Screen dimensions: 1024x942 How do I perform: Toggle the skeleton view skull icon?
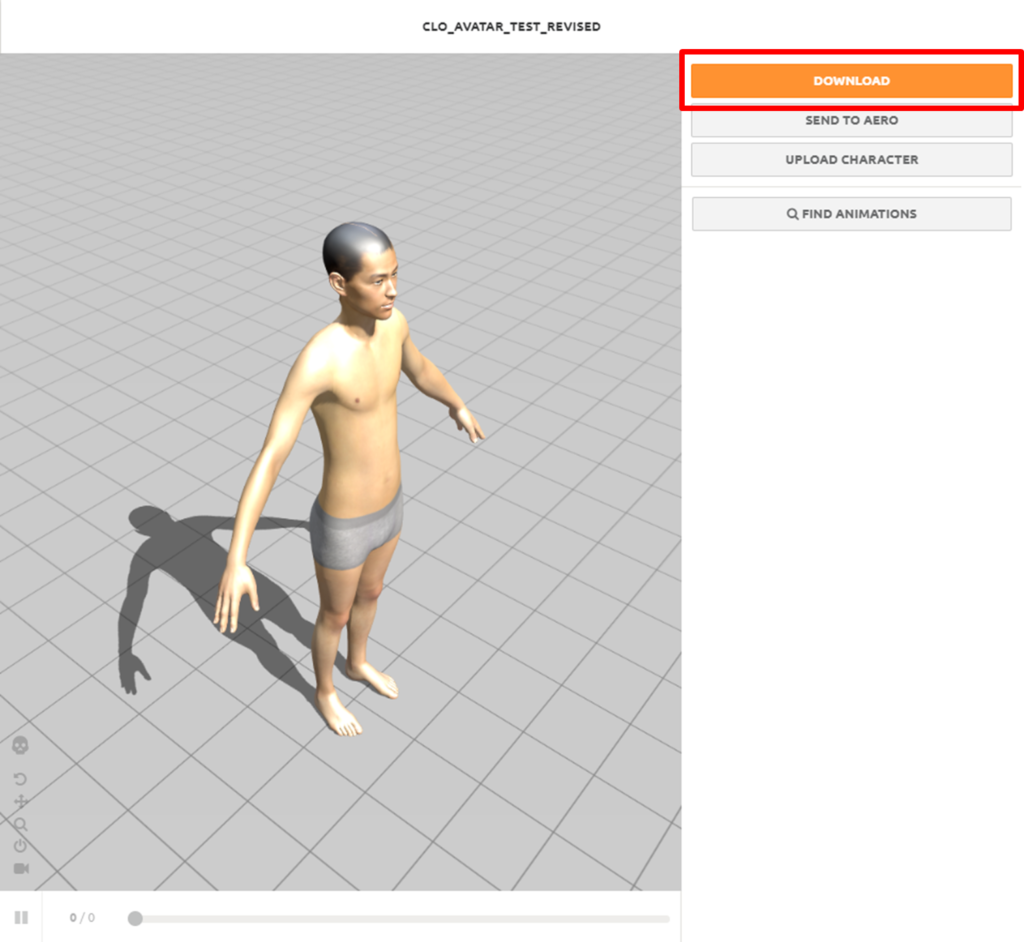(20, 745)
